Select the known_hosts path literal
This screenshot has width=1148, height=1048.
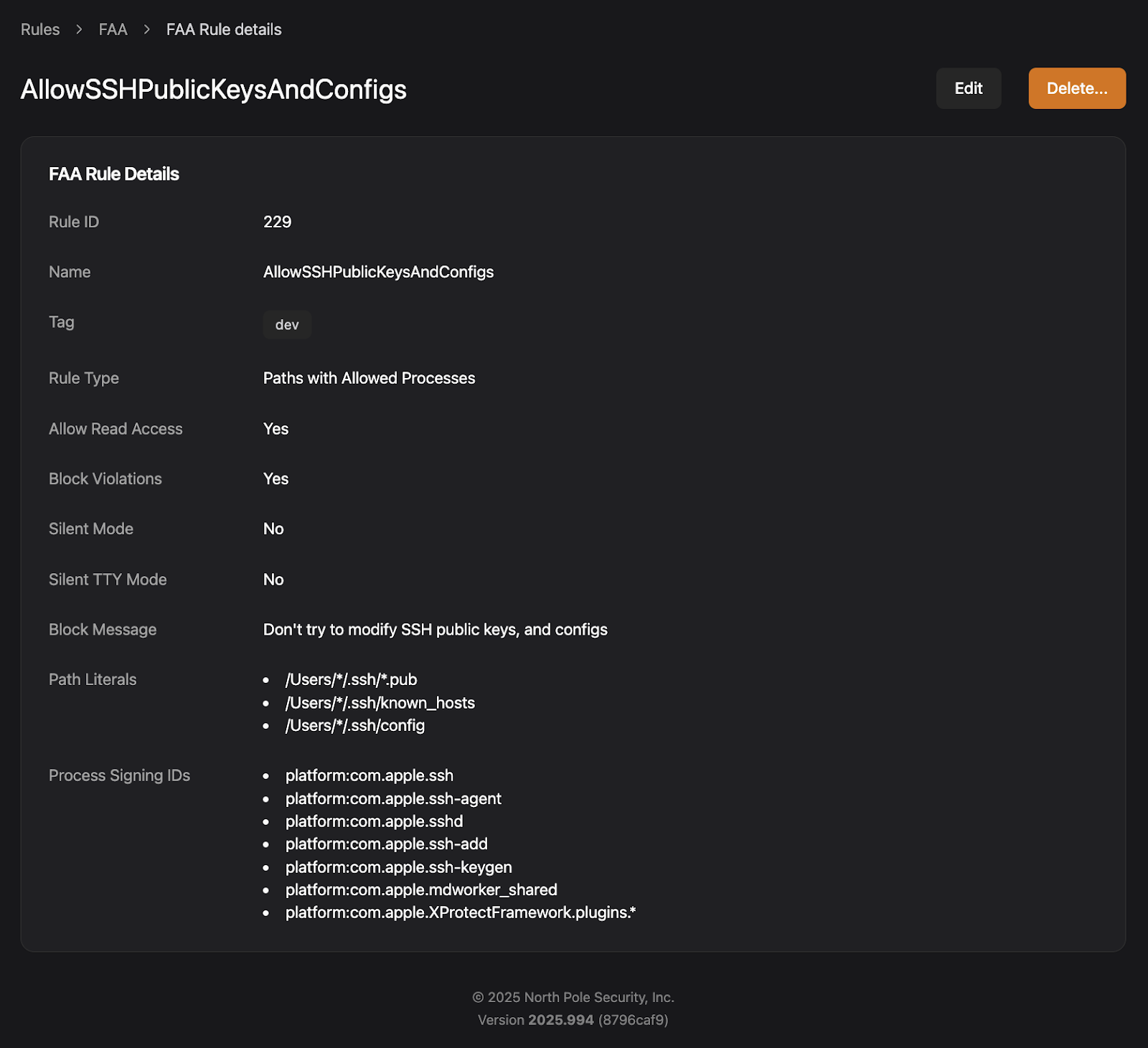click(x=380, y=703)
